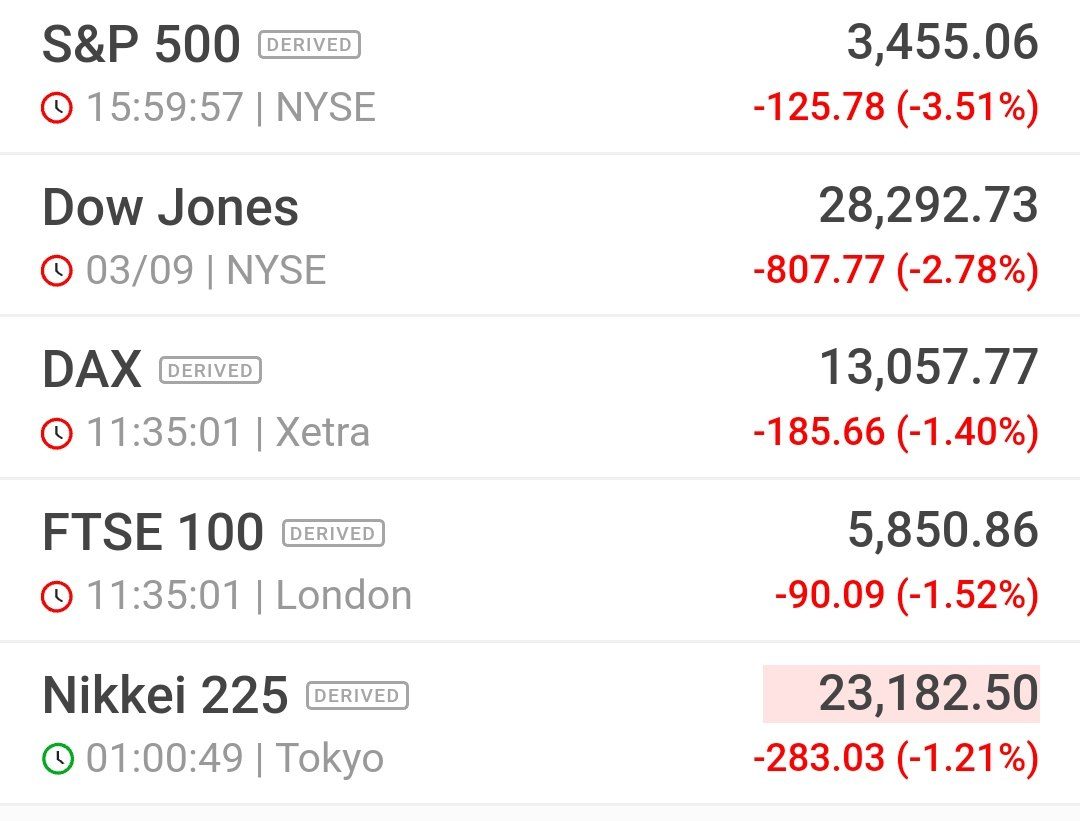1080x821 pixels.
Task: Click the DERIVED badge next to DAX
Action: [210, 371]
